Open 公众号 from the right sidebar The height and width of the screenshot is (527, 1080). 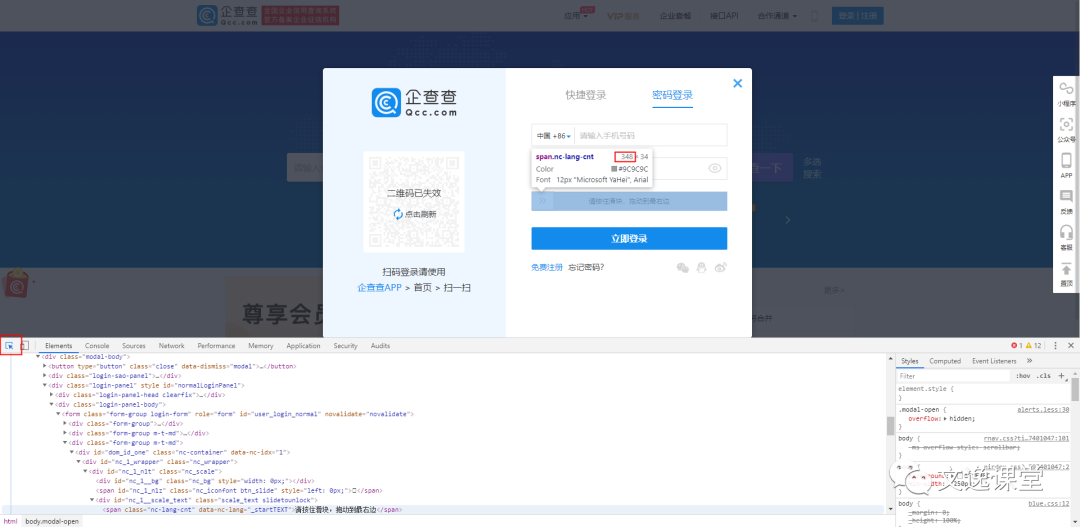pos(1066,130)
